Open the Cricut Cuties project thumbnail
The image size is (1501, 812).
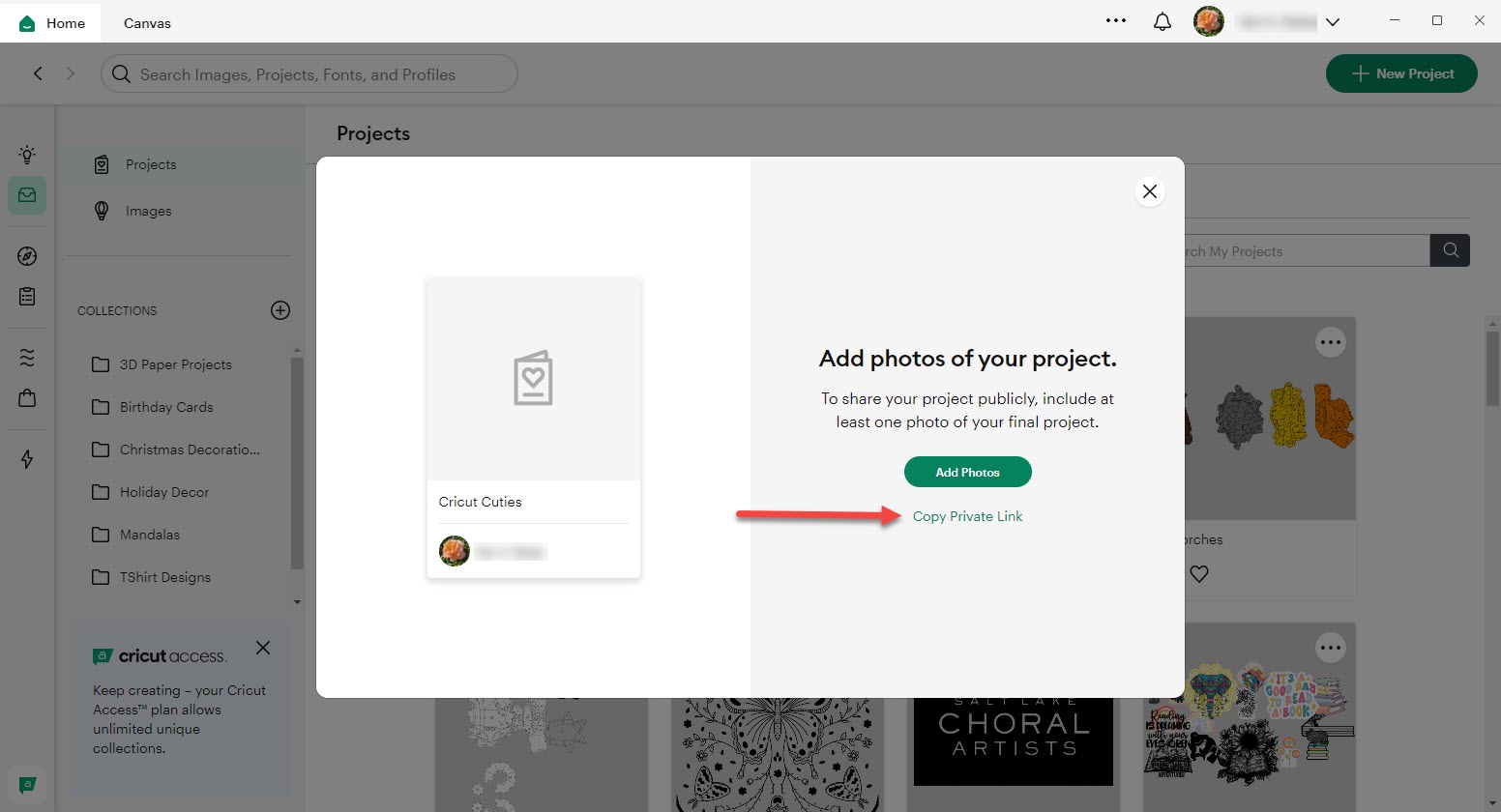point(533,378)
